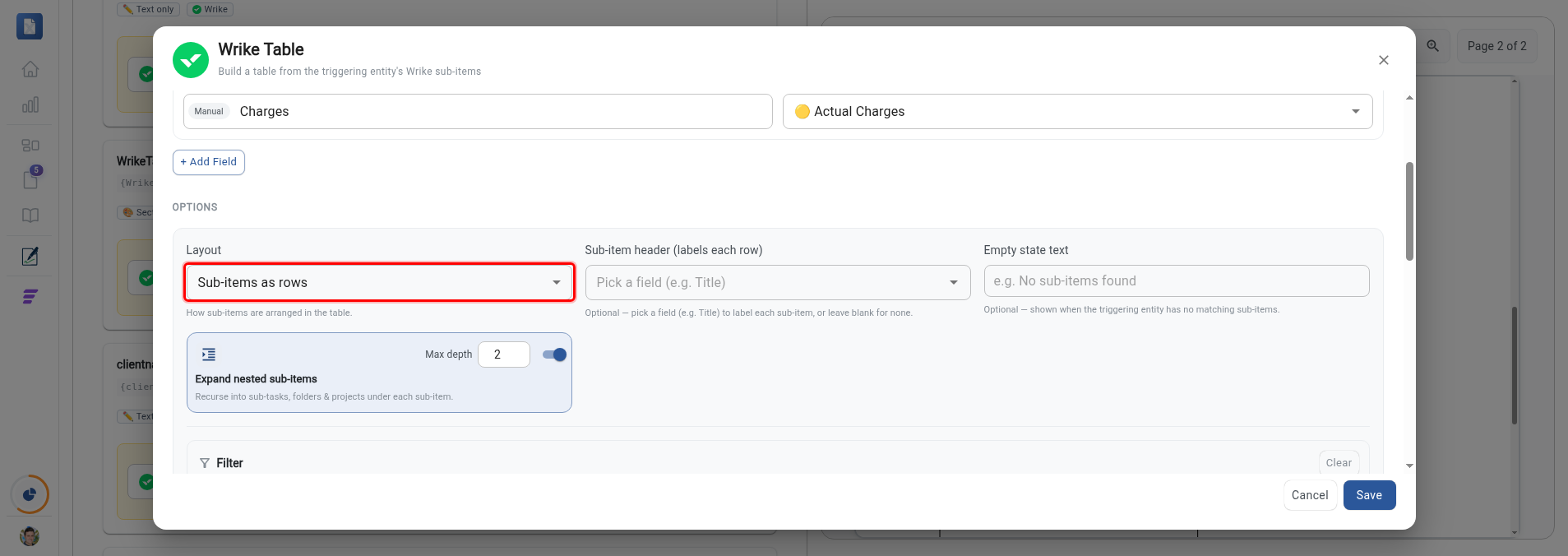Click the Wrike green checkmark logo
The image size is (1568, 556).
(191, 60)
